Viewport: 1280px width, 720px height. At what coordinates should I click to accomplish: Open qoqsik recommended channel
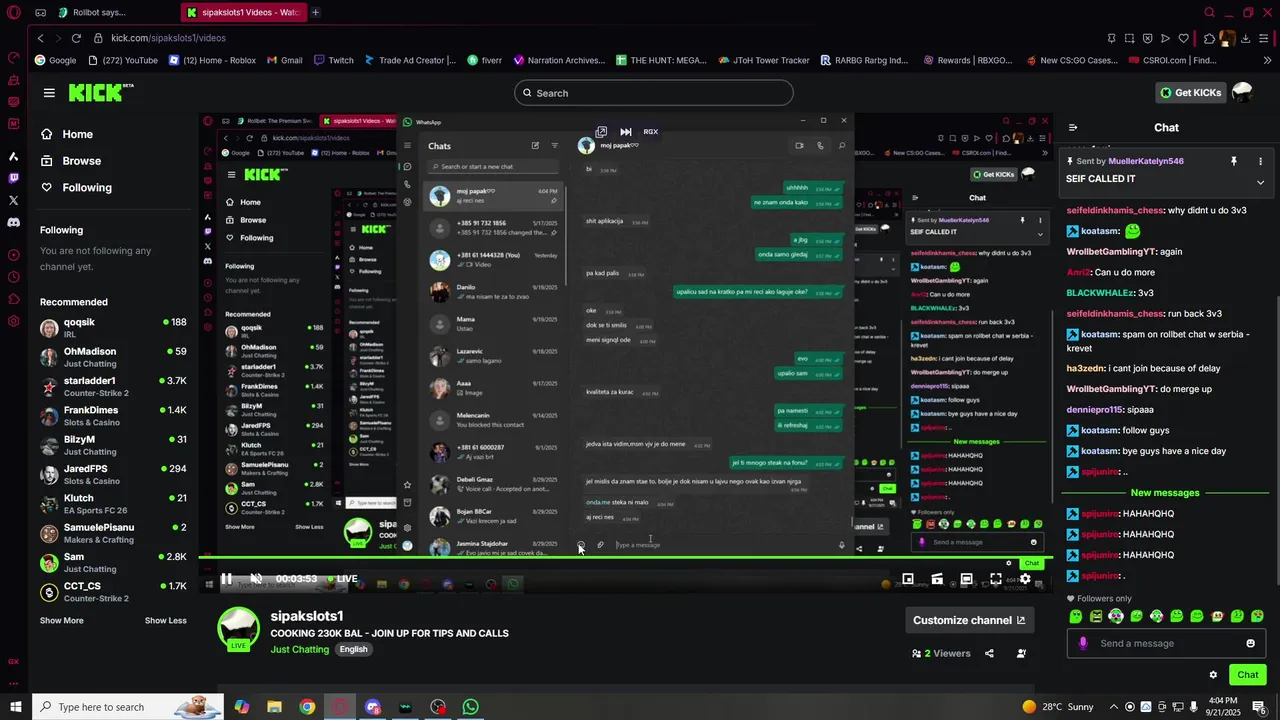[x=113, y=328]
